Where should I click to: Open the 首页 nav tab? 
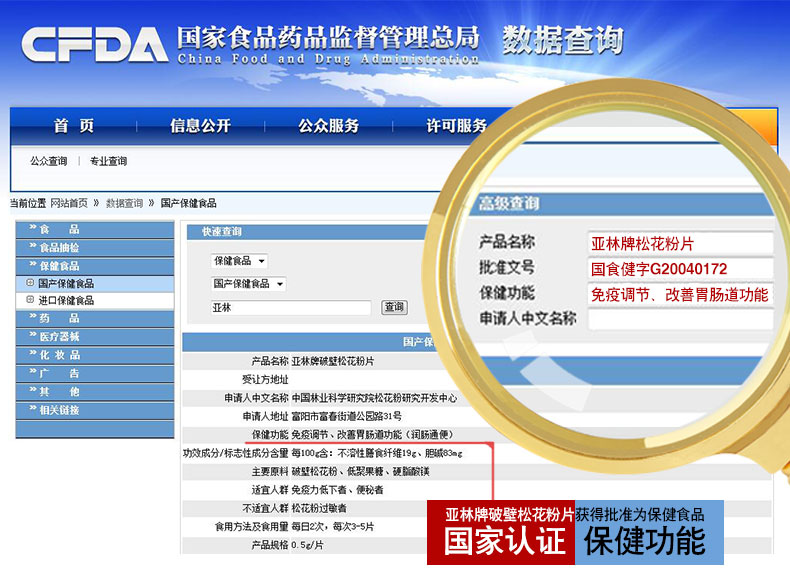click(x=74, y=126)
